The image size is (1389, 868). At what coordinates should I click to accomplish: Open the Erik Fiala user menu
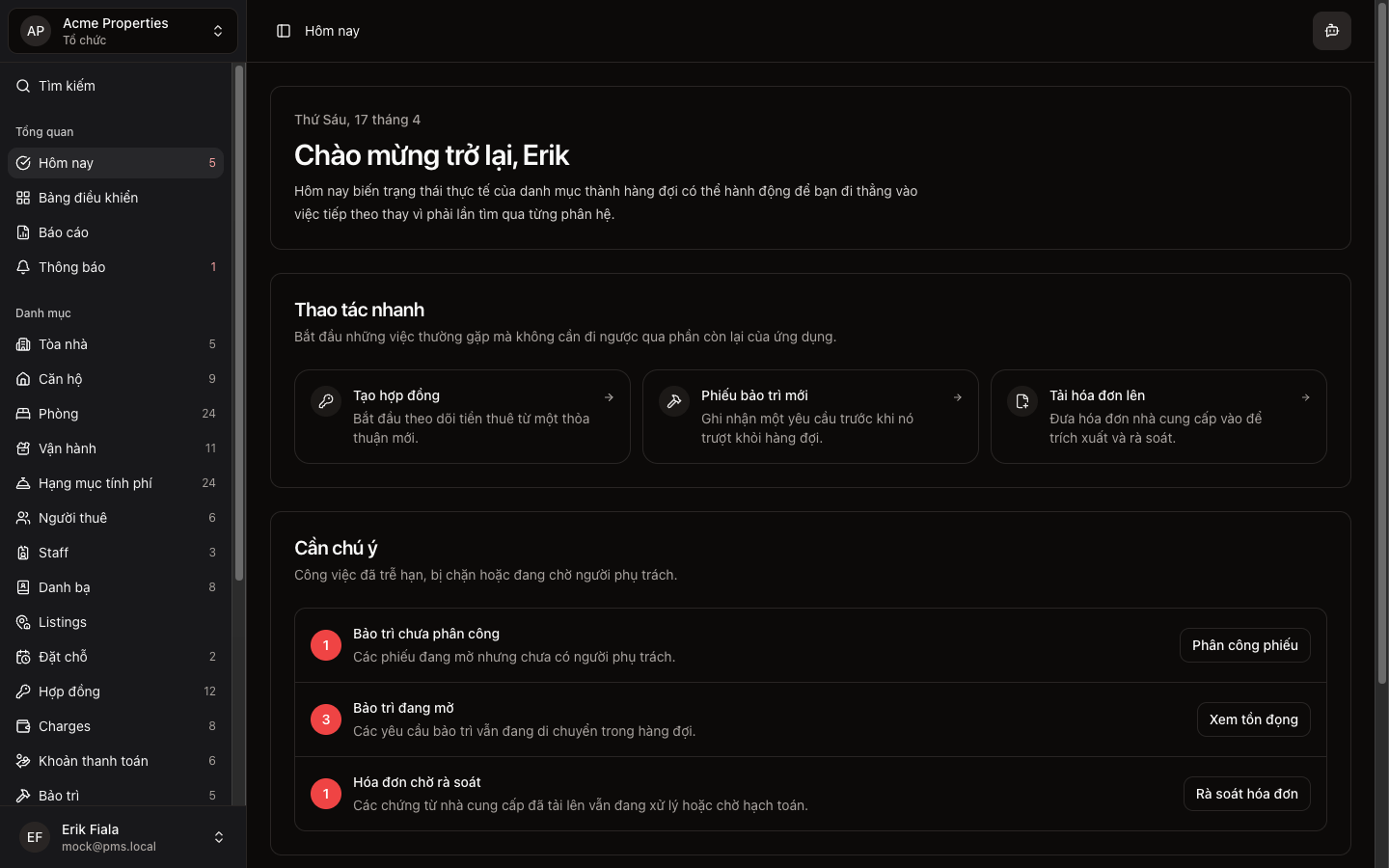tap(123, 837)
